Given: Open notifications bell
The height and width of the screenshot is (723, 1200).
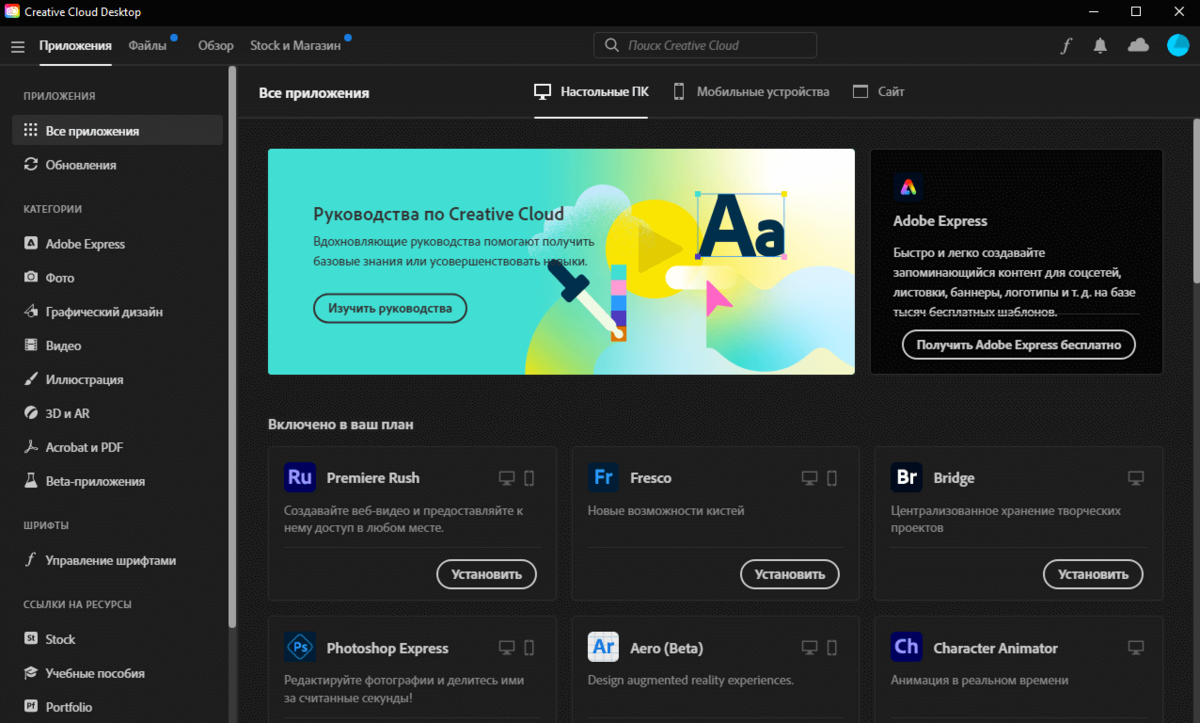Looking at the screenshot, I should click(x=1101, y=46).
